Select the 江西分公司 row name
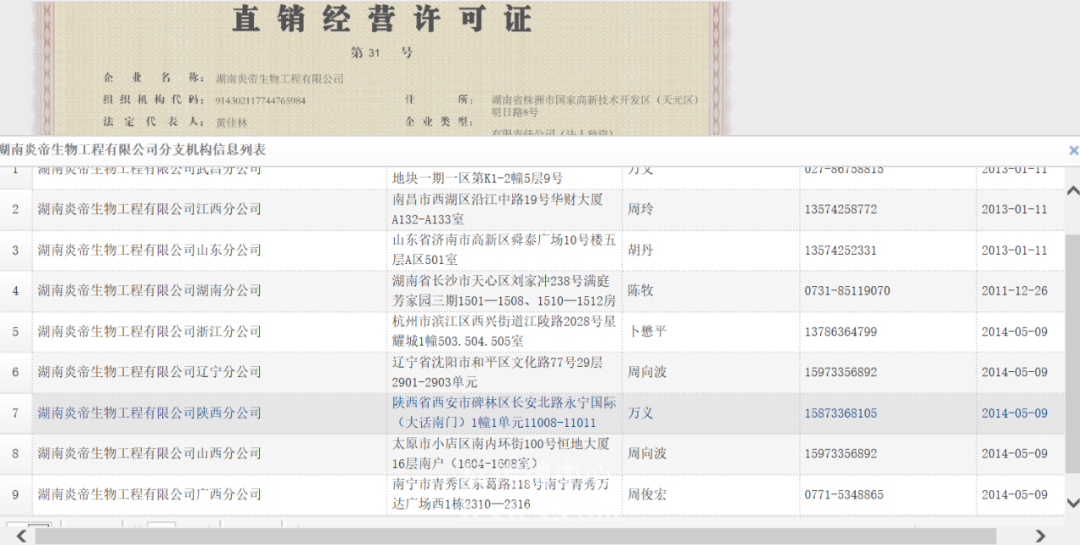The width and height of the screenshot is (1080, 545). 149,209
